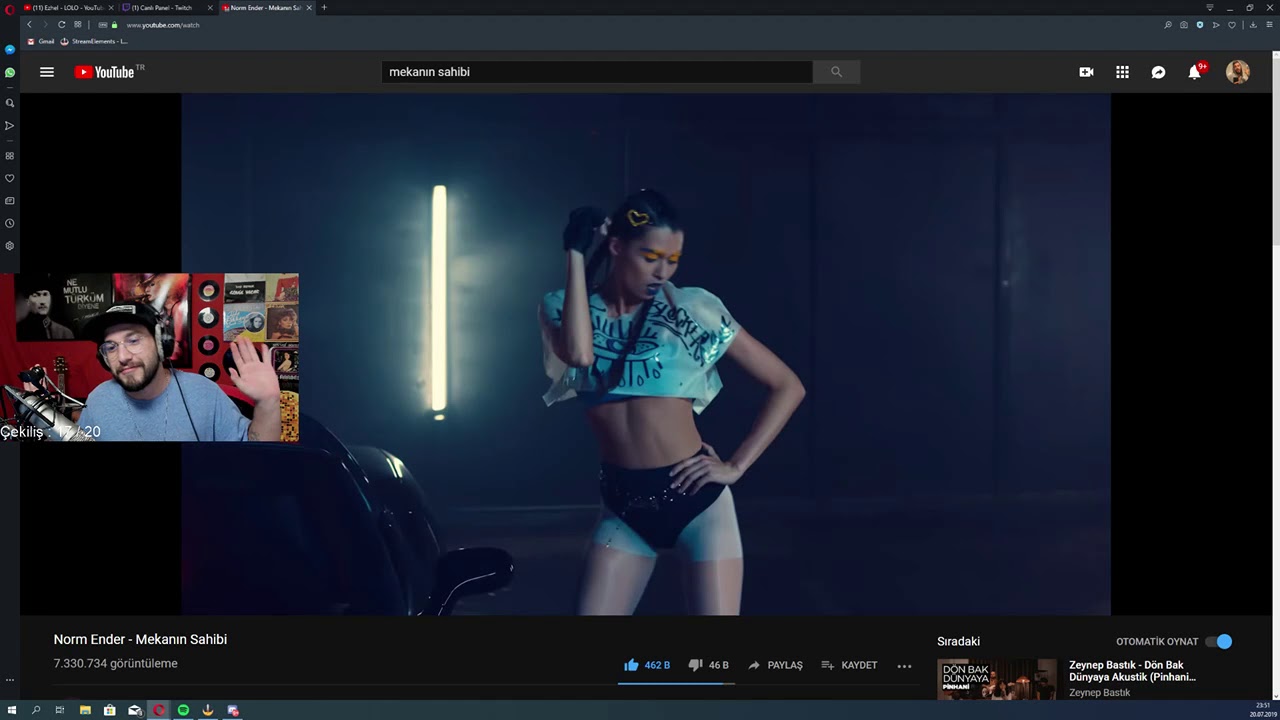Switch to the Canlı Panel - Twitch tab

[x=166, y=8]
